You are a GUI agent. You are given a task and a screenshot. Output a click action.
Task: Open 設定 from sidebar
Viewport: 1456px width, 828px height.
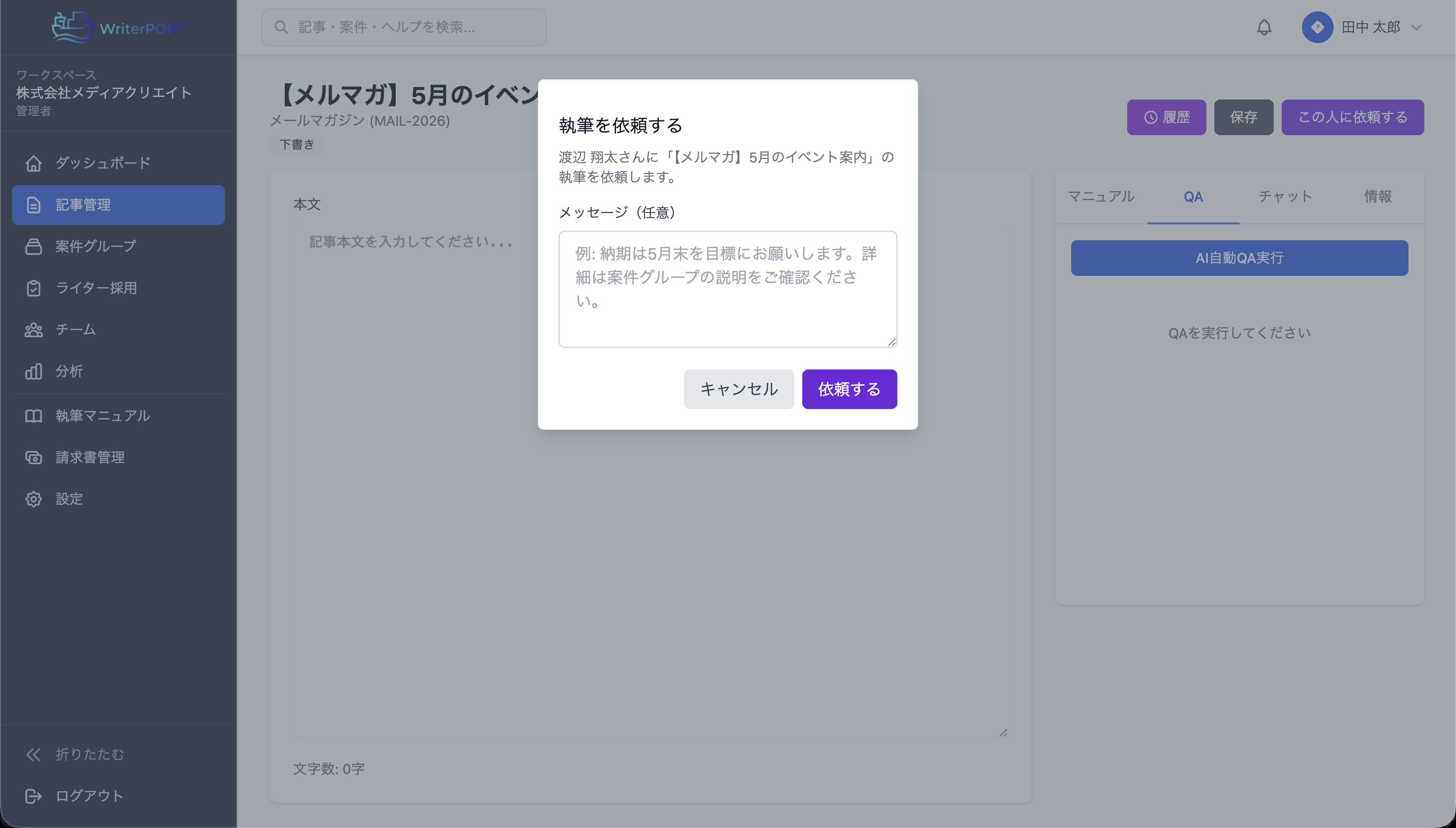[x=118, y=499]
